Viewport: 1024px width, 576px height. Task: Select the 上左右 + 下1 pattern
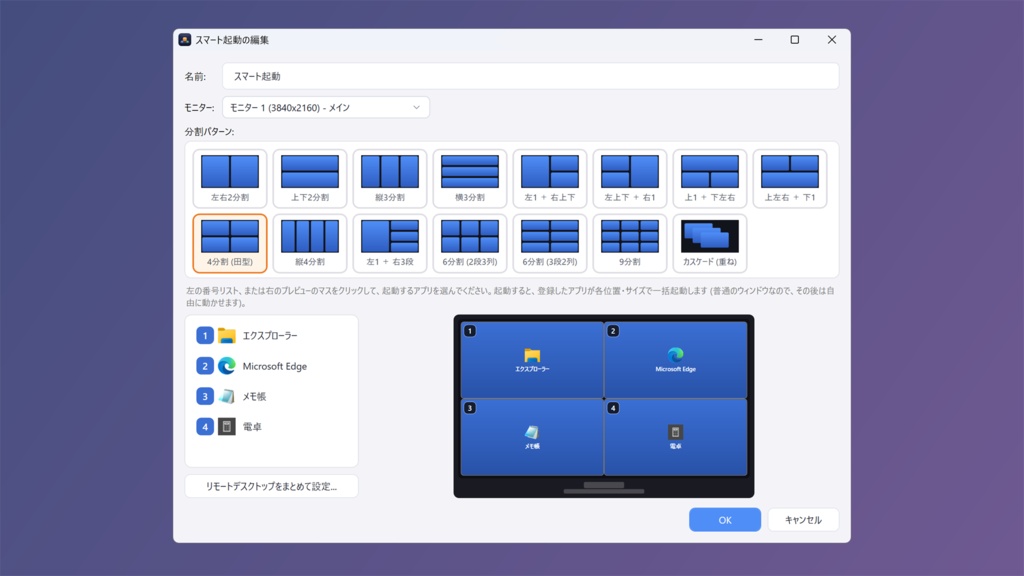pyautogui.click(x=790, y=178)
